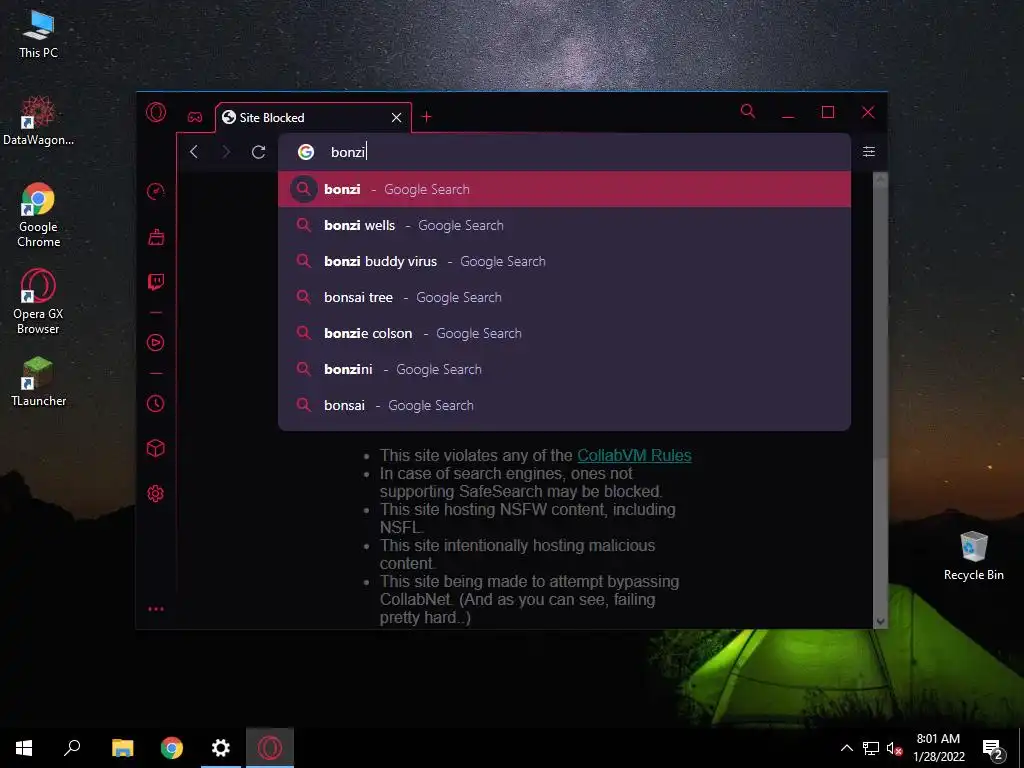
Task: Choose the 'bonzi buddy virus' suggestion
Action: point(564,261)
